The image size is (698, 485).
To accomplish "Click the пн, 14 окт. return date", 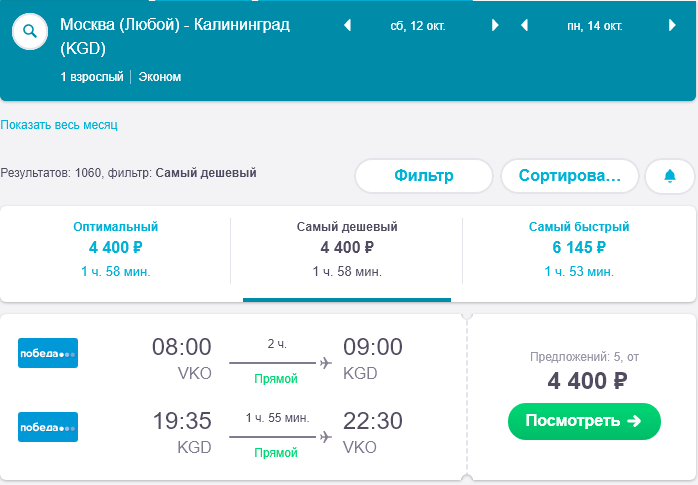I will click(594, 26).
